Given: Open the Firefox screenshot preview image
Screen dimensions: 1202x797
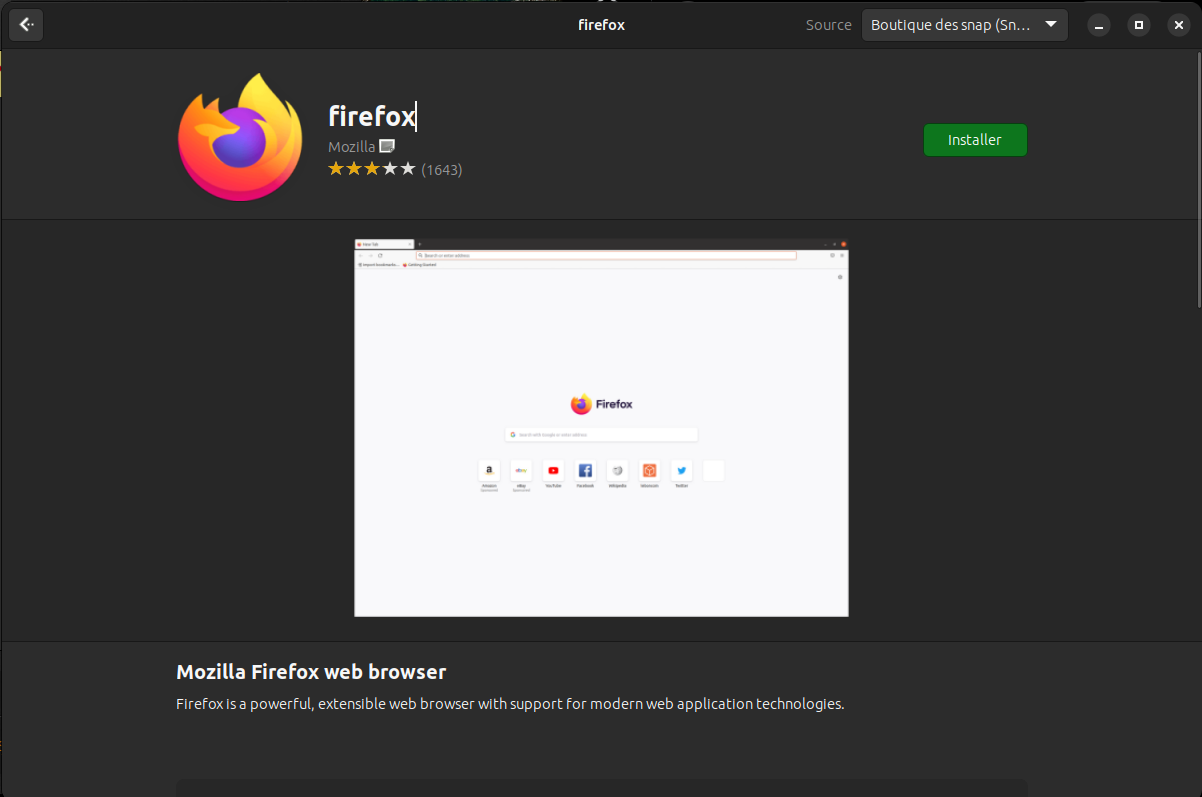Looking at the screenshot, I should (x=601, y=428).
